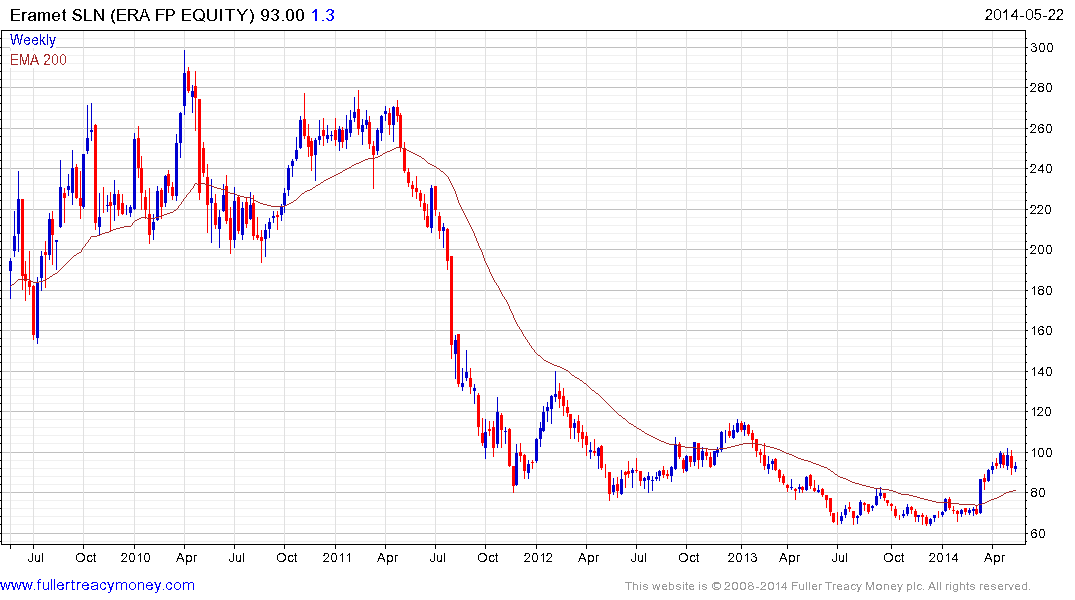Screen dimensions: 1075x600
Task: Click the 60 price axis label
Action: tap(1037, 533)
